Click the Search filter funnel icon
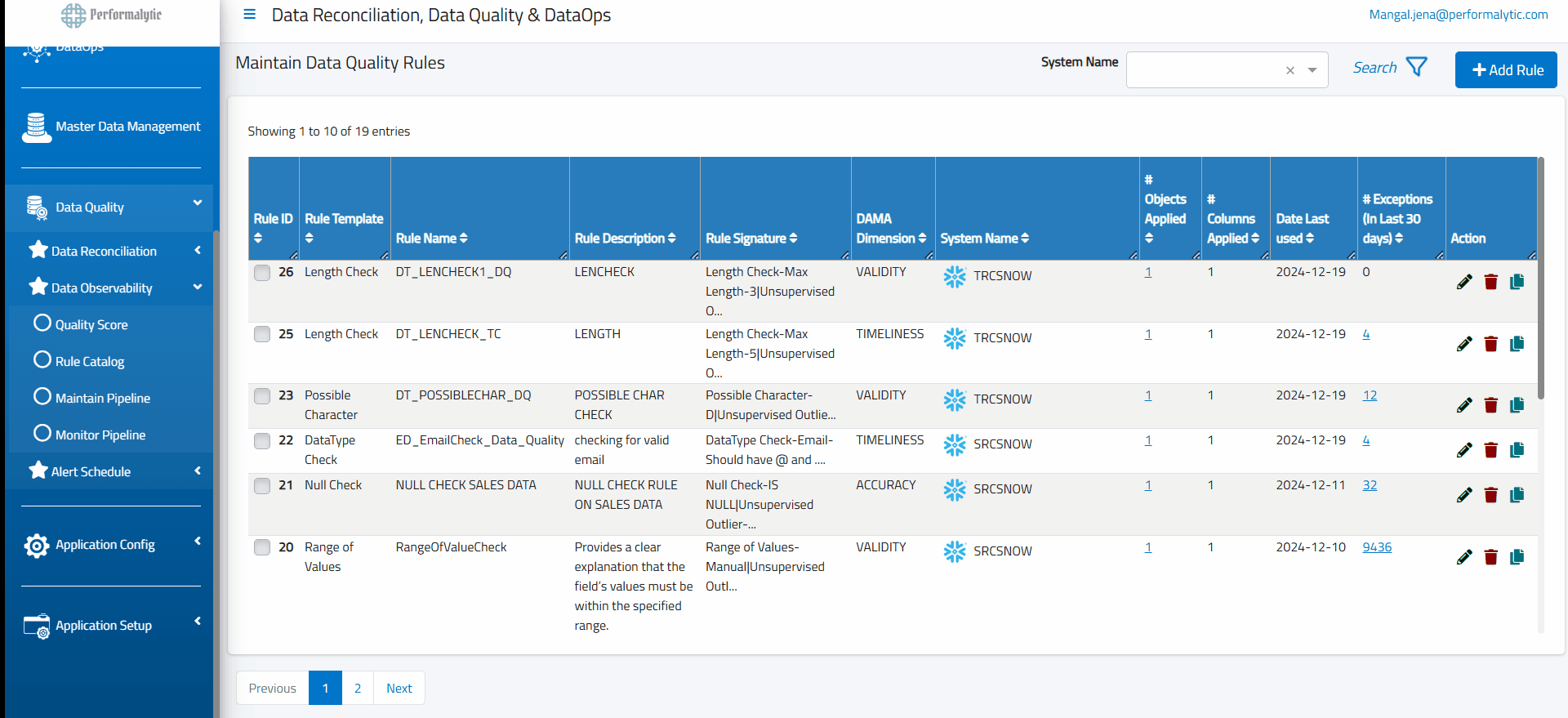 coord(1417,67)
